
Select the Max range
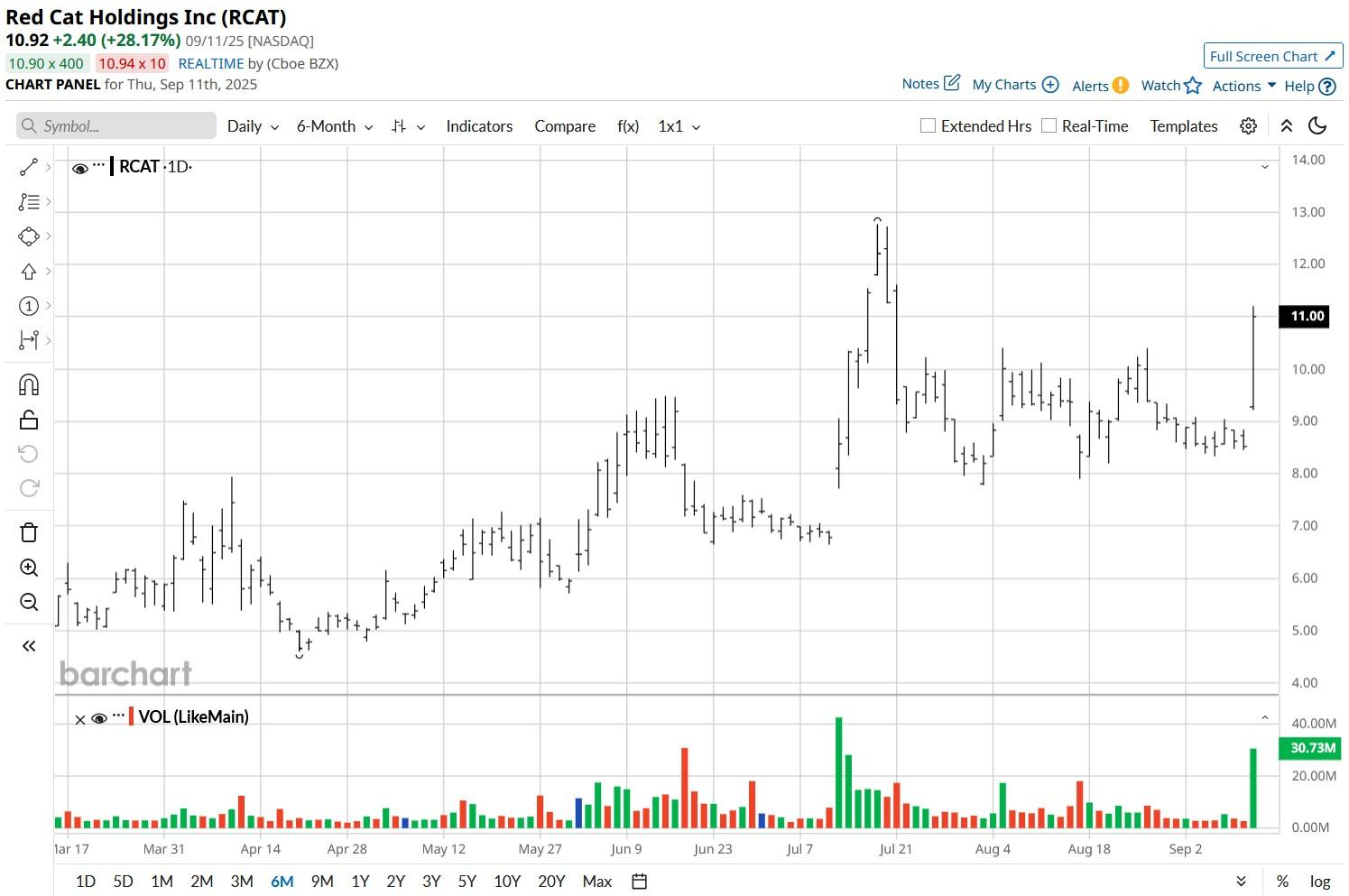tap(597, 882)
